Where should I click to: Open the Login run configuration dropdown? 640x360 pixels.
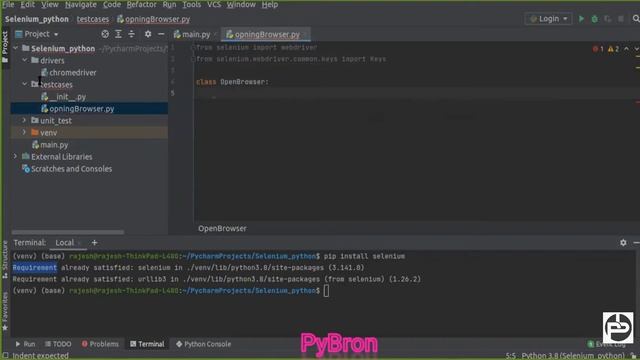tap(548, 19)
